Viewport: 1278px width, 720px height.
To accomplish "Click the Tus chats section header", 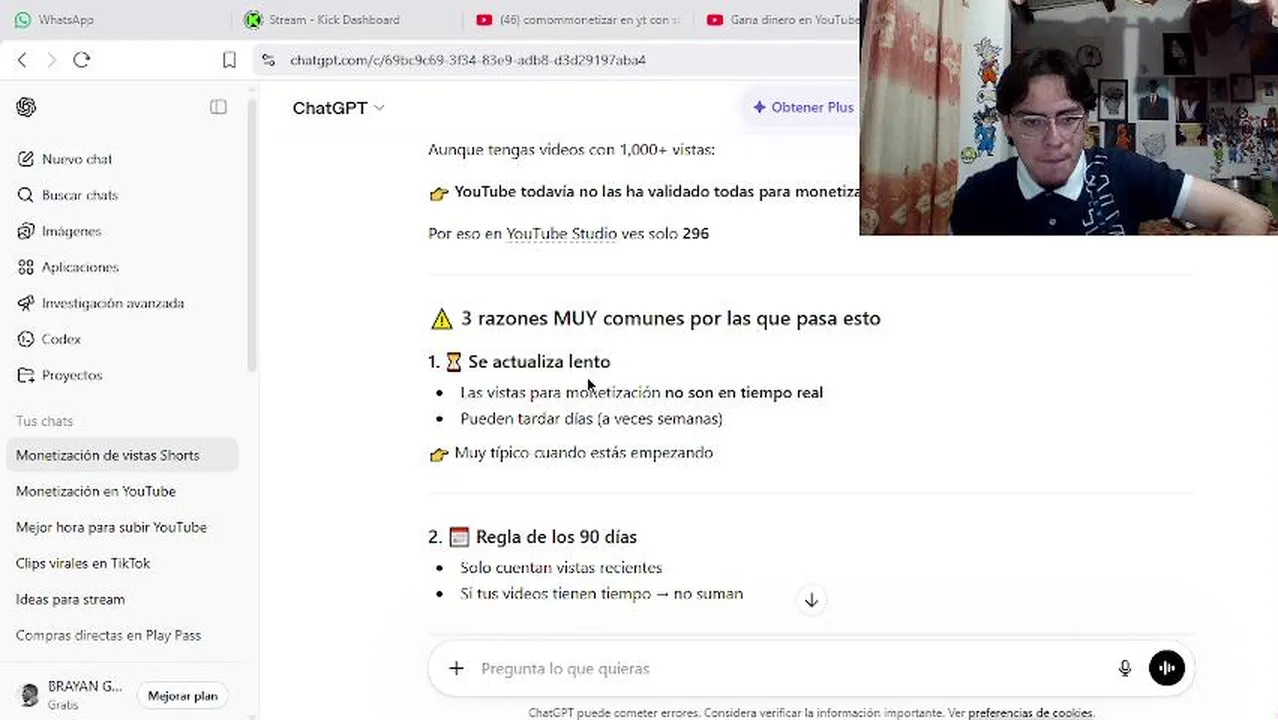I will (x=44, y=421).
